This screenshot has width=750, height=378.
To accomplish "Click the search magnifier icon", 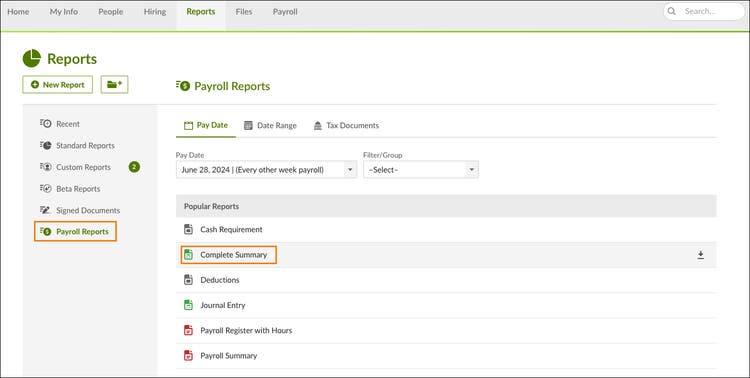I will 672,11.
